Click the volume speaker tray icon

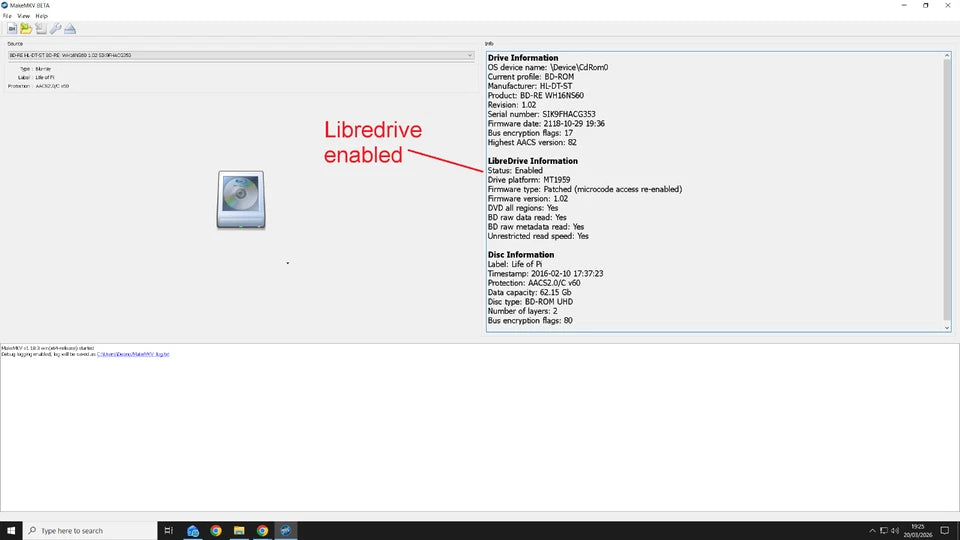click(894, 531)
